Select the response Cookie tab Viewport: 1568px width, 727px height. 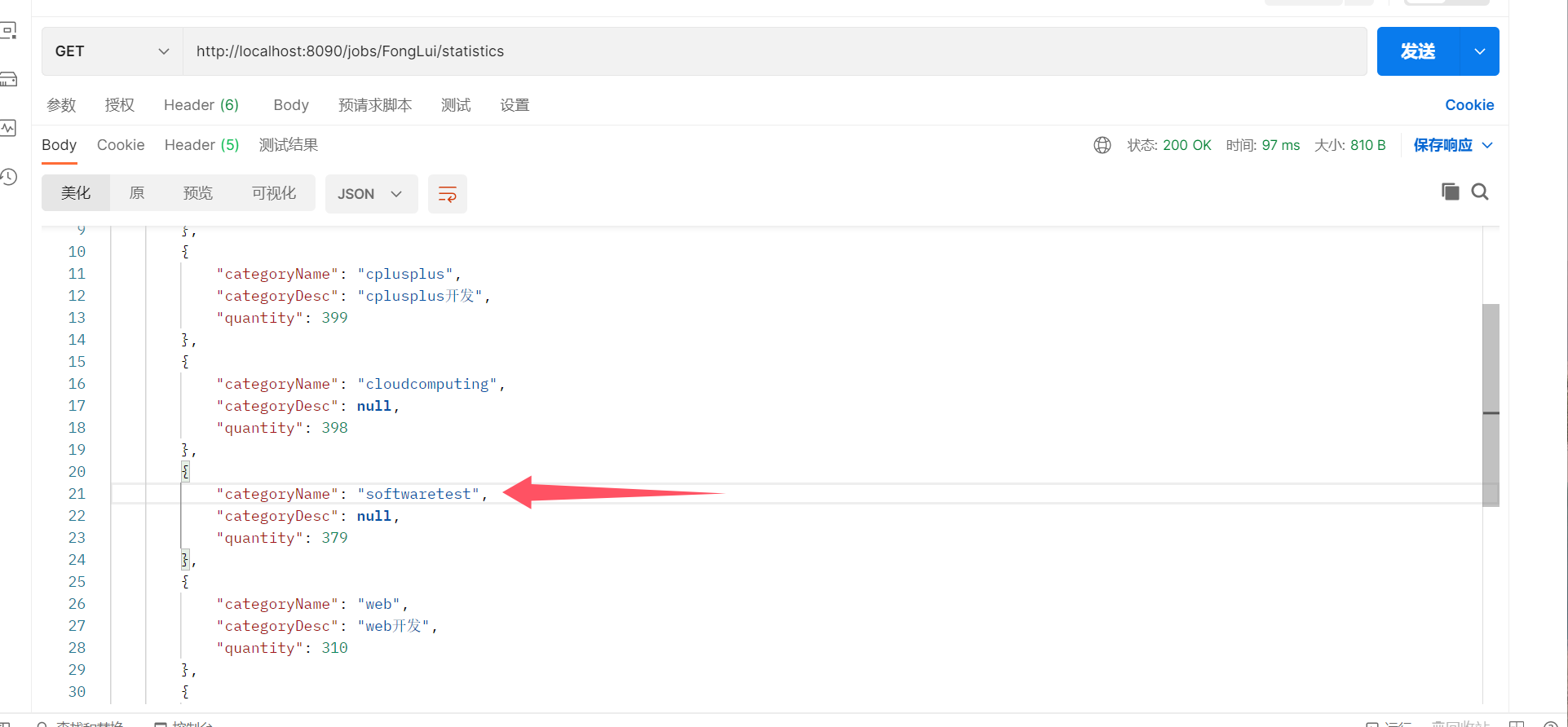click(121, 145)
